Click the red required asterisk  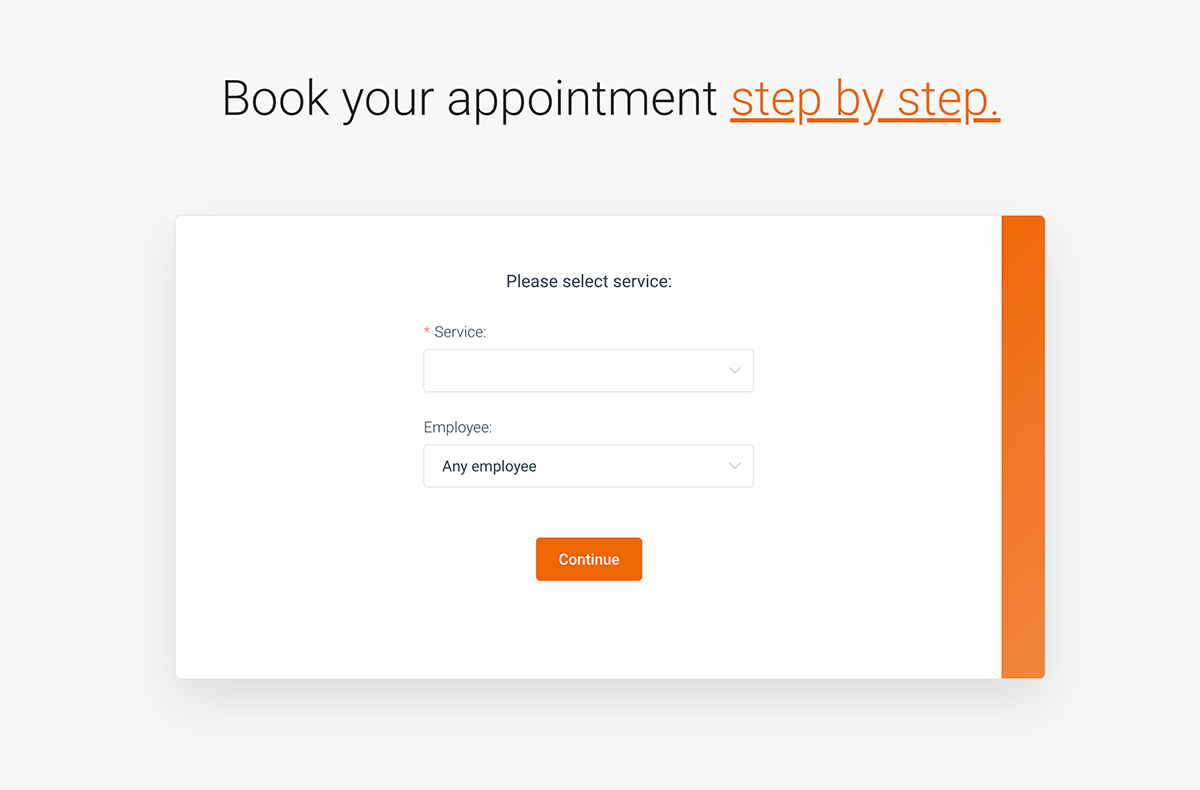(x=427, y=332)
